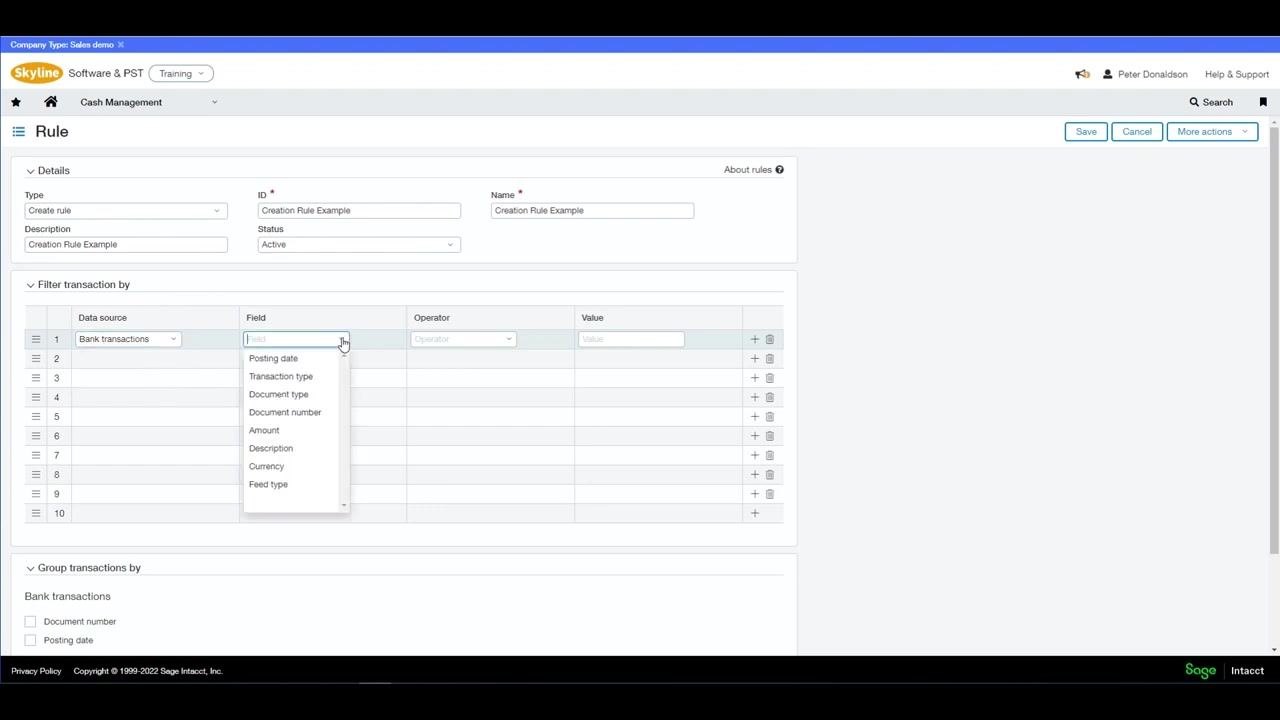The width and height of the screenshot is (1280, 720).
Task: Open Help & Support
Action: pos(1237,74)
